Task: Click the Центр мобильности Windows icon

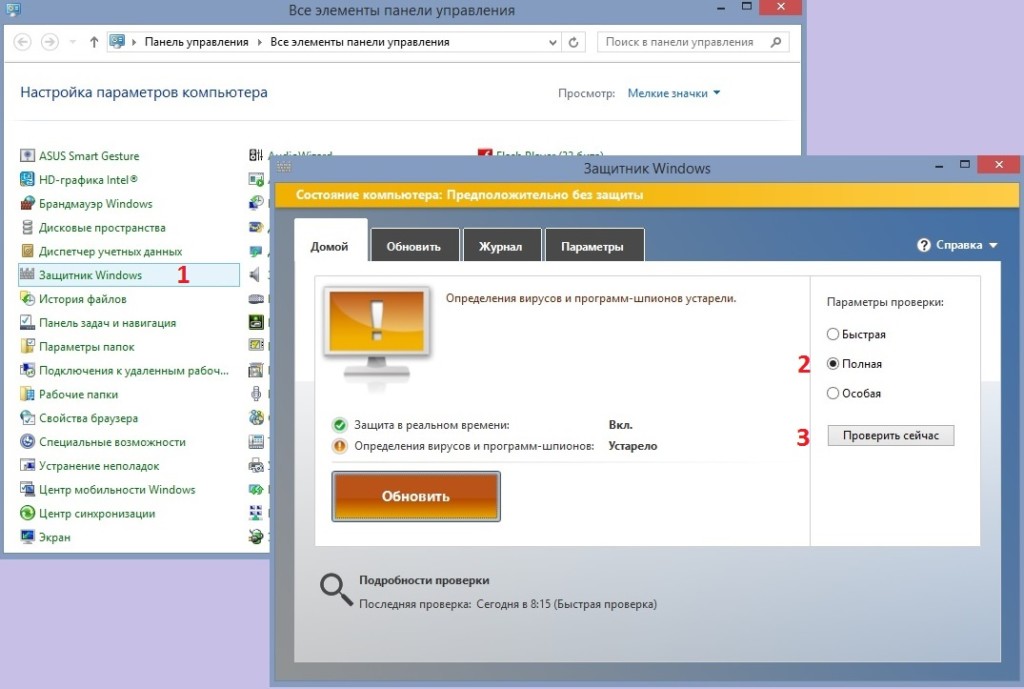Action: (x=27, y=489)
